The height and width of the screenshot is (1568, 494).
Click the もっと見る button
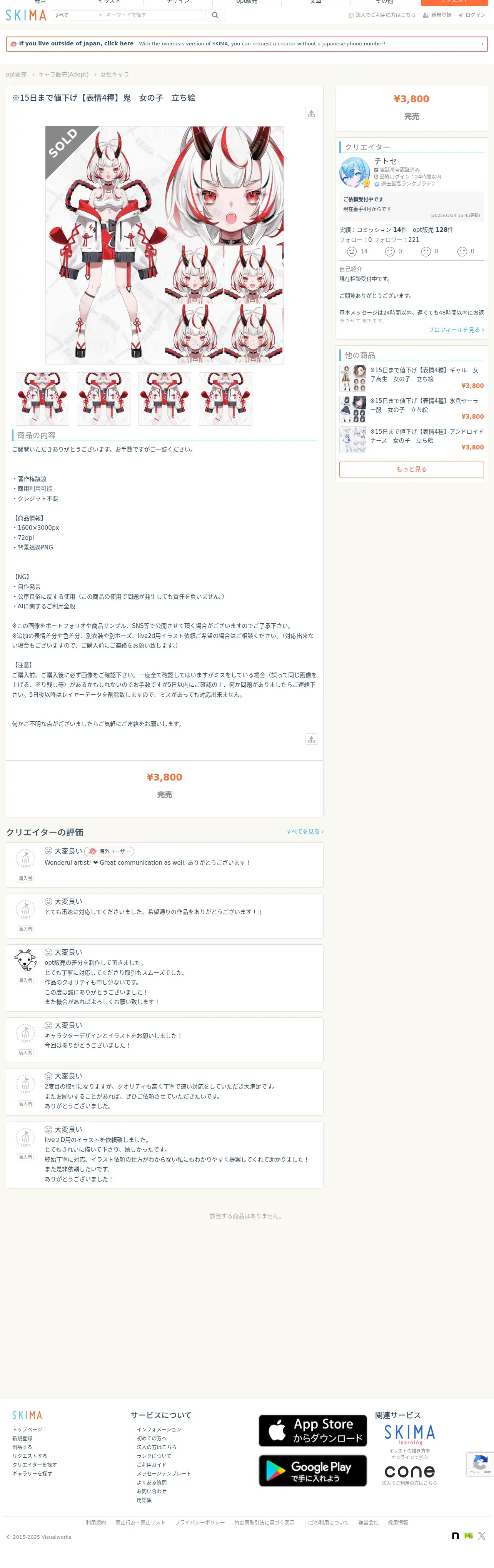(x=411, y=469)
